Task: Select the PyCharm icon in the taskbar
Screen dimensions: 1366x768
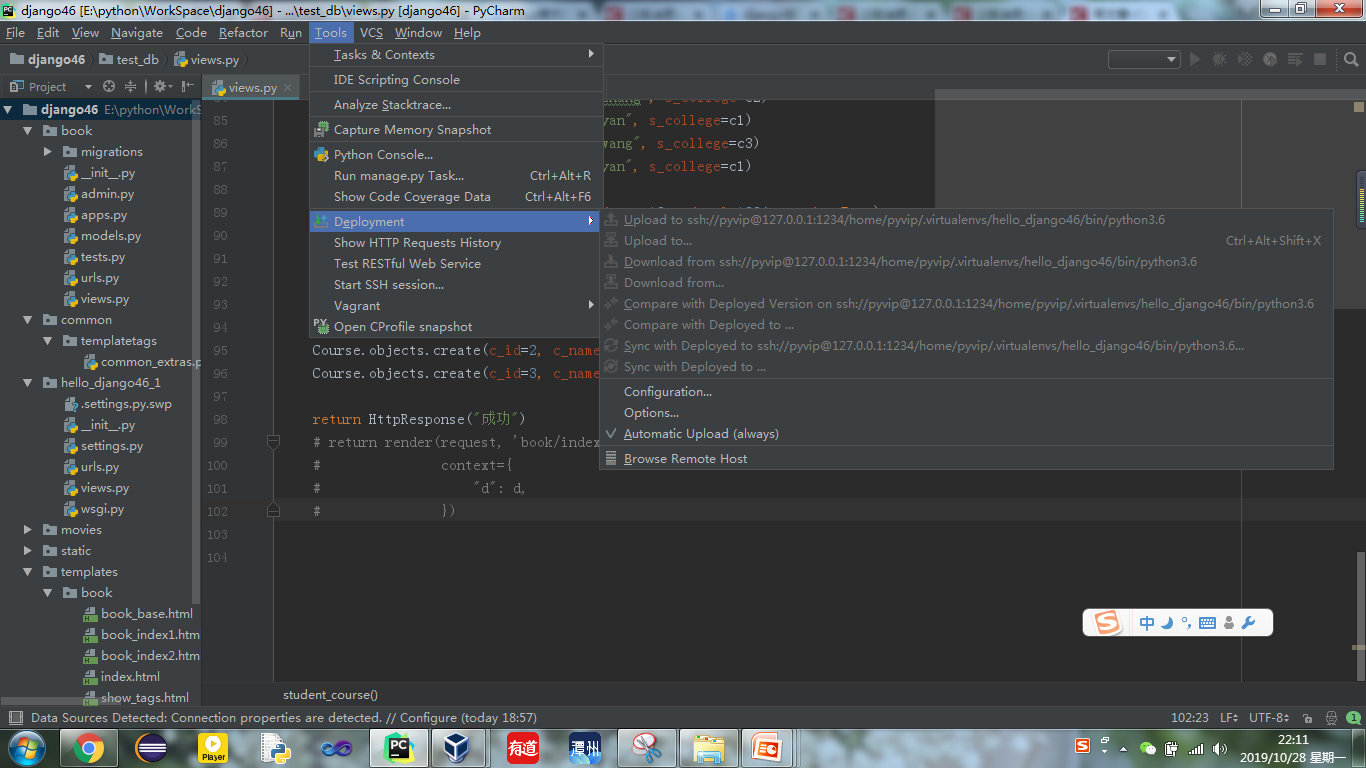Action: pos(399,746)
